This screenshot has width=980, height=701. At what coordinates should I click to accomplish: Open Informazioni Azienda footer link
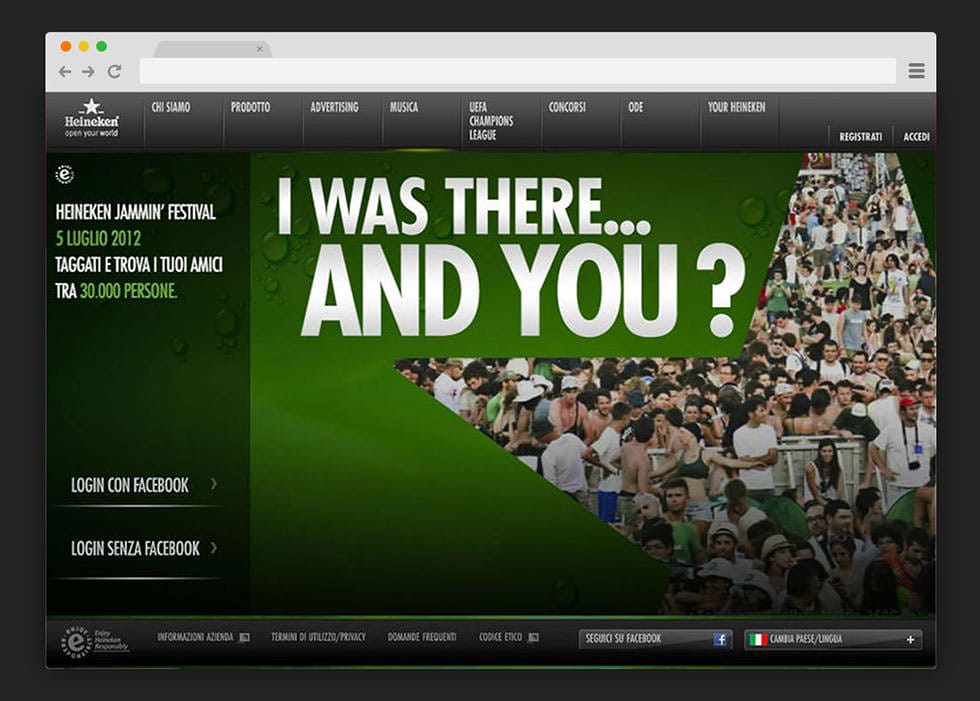tap(195, 637)
